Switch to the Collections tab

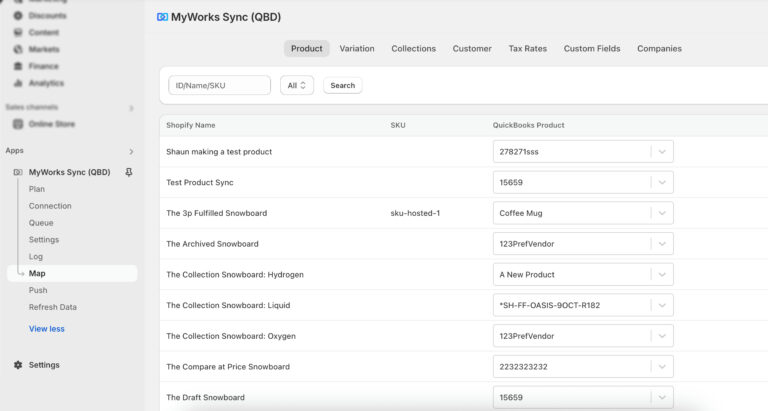coord(413,48)
